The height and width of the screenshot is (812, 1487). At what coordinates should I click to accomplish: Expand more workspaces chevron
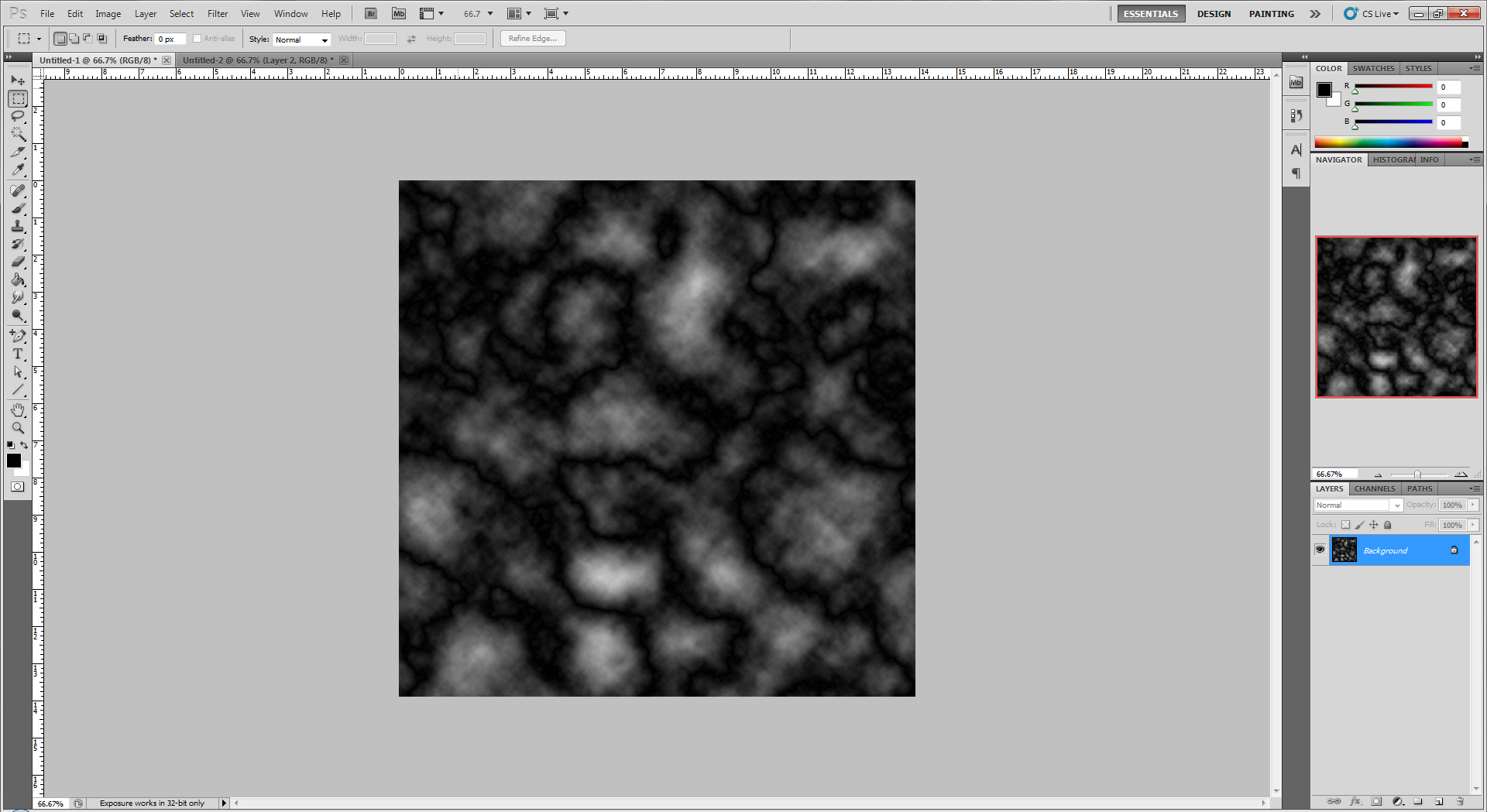click(x=1315, y=14)
